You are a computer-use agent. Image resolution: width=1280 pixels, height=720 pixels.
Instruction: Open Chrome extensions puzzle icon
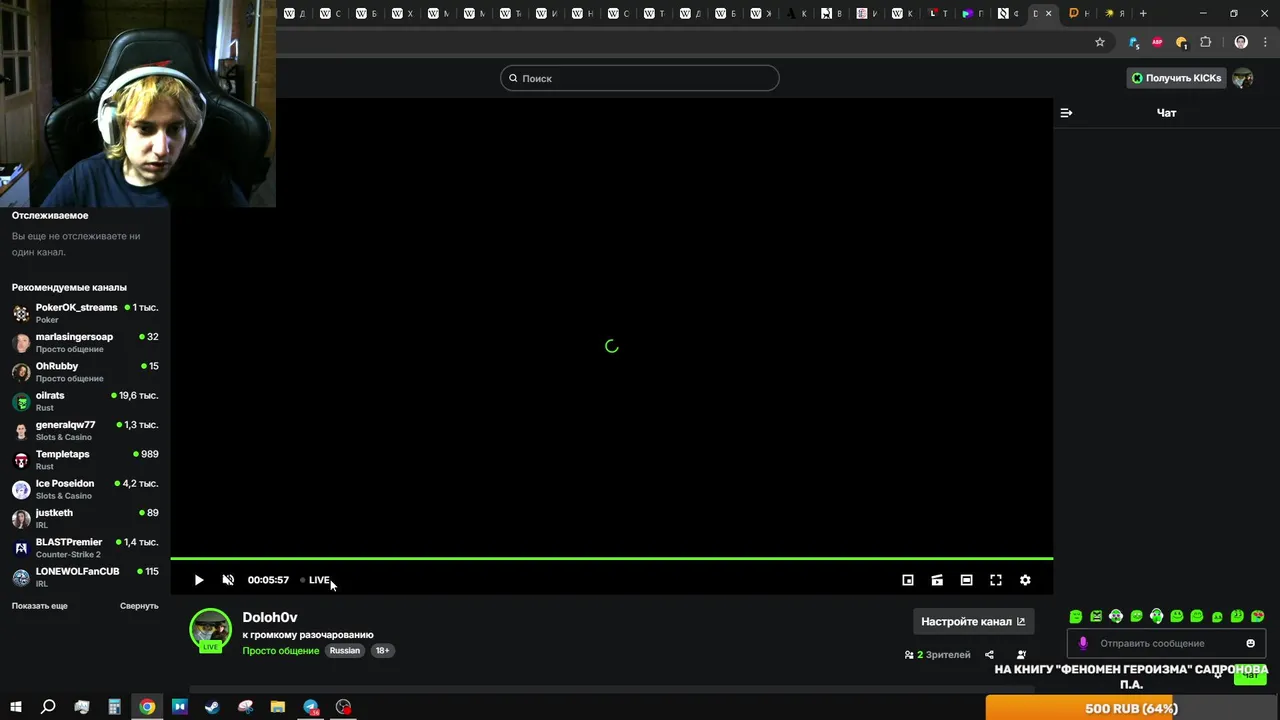(x=1205, y=42)
